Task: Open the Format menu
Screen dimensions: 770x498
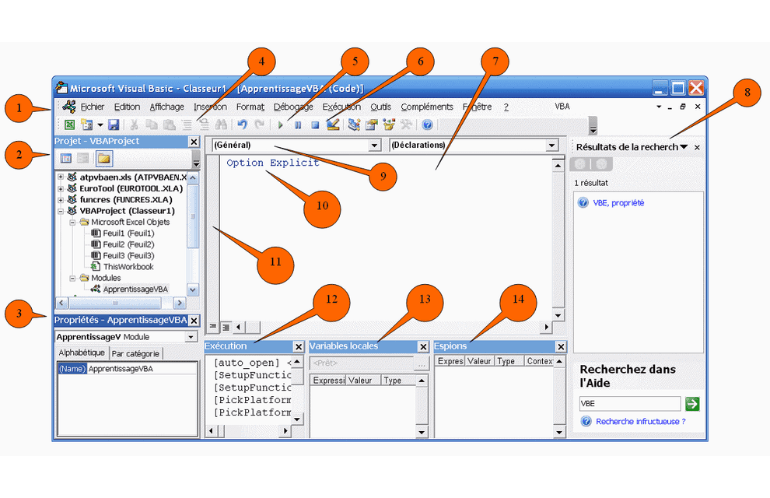Action: coord(250,107)
